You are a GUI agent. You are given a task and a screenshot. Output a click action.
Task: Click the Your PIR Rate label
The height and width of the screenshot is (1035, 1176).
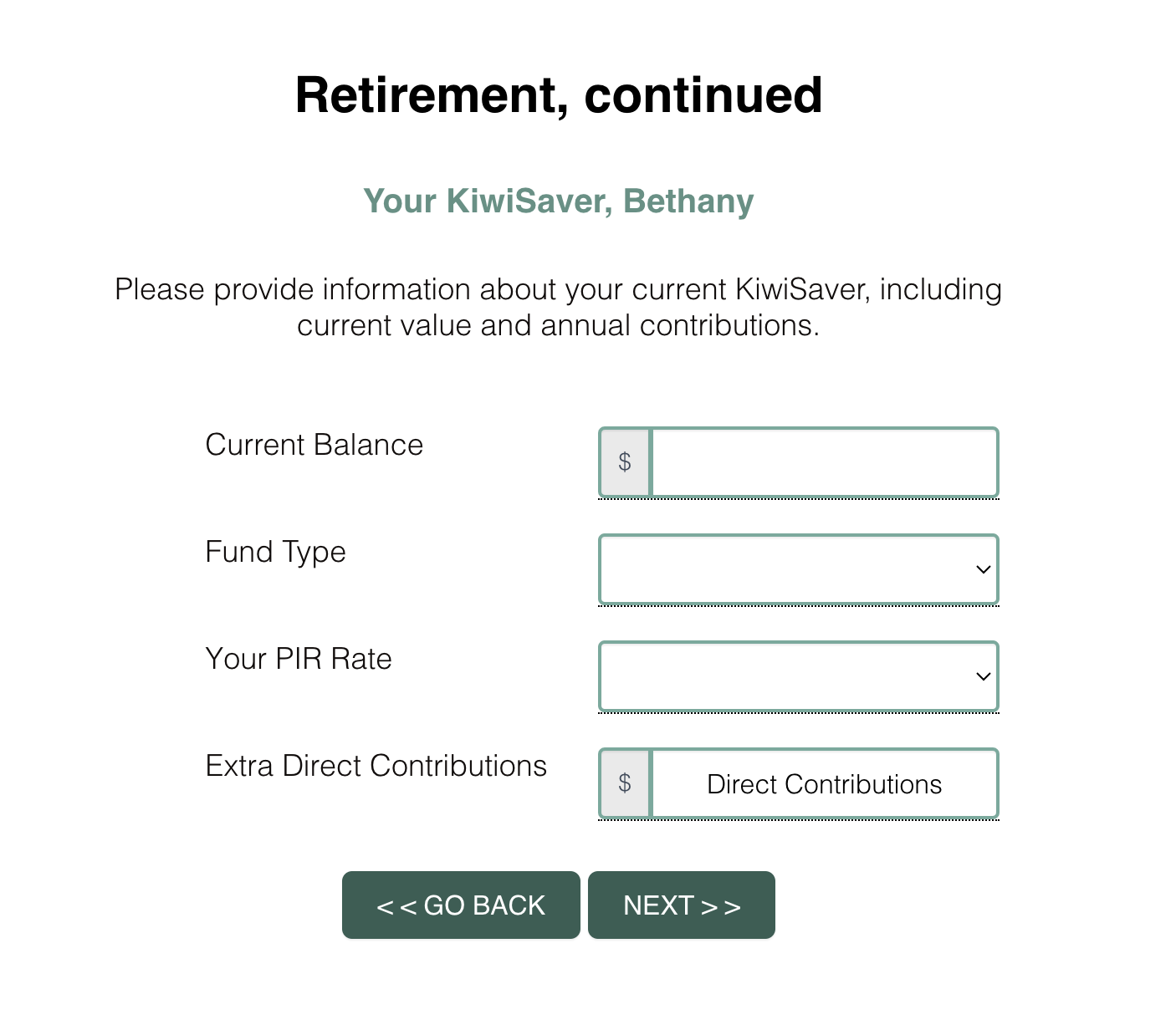tap(299, 659)
